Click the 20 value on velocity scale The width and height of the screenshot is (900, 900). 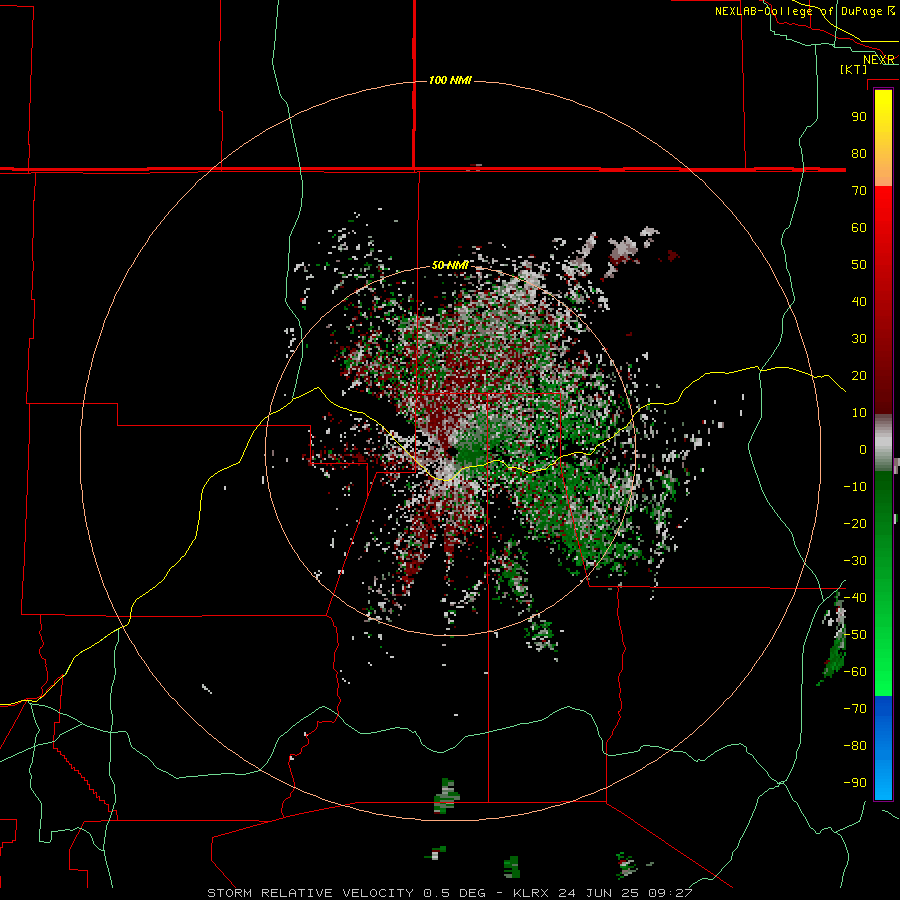tap(859, 375)
